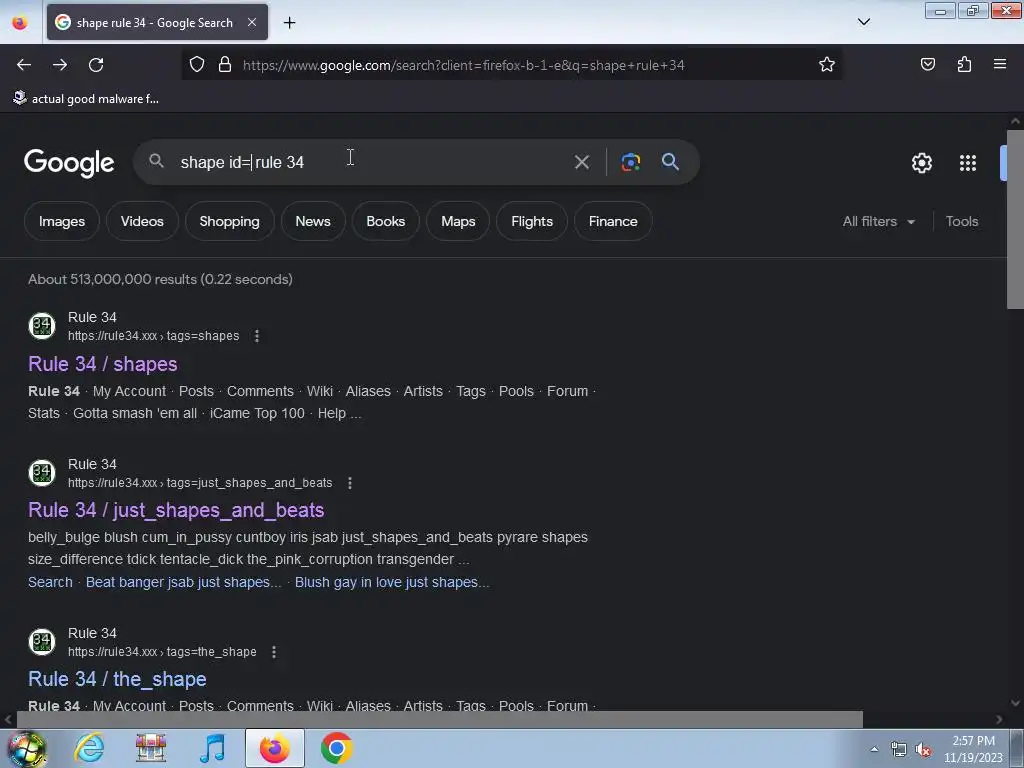This screenshot has width=1024, height=768.
Task: Open the 'Rule 34 / the_shape' result
Action: (117, 679)
